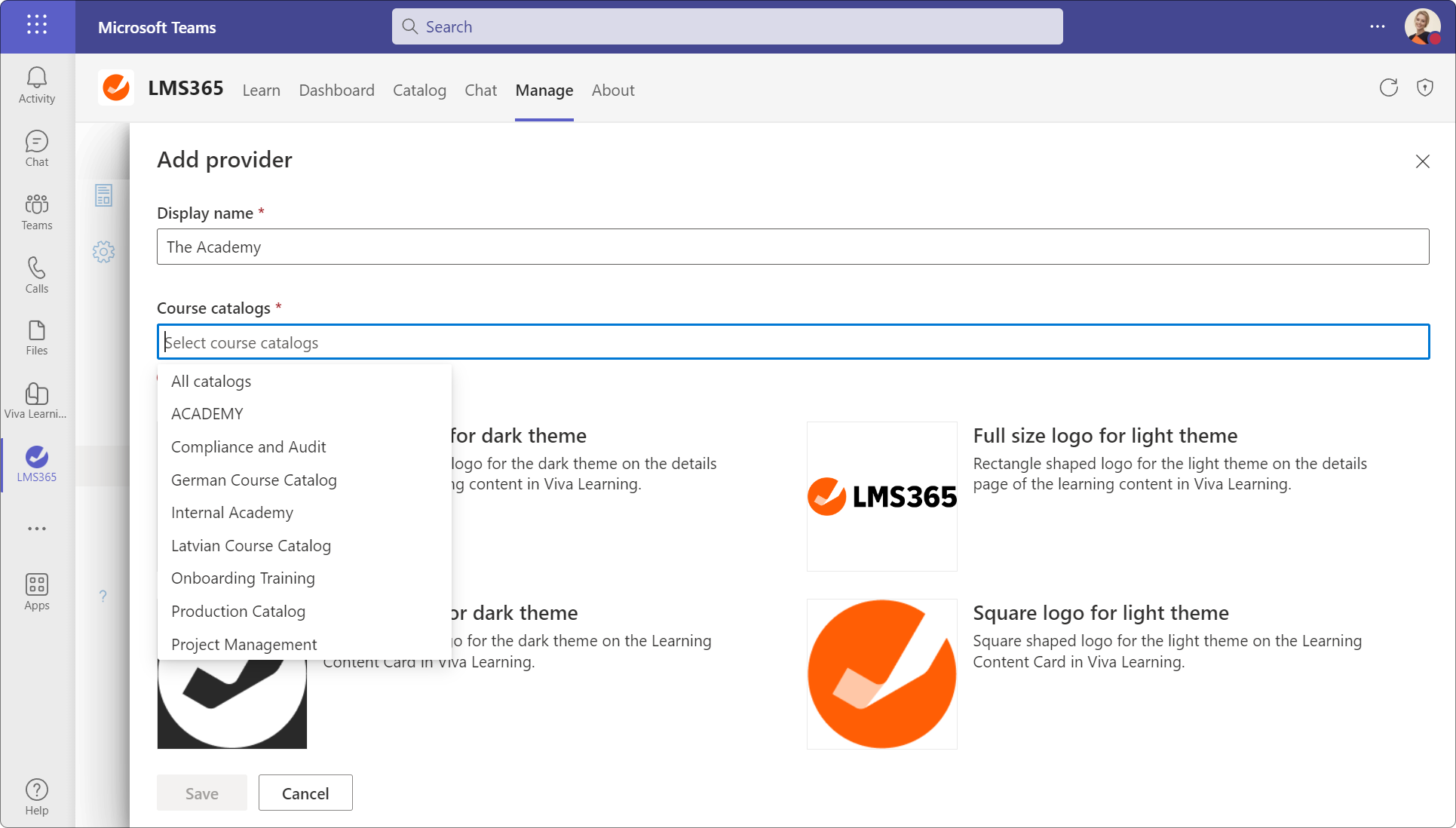Go to Teams in the sidebar
The image size is (1456, 828).
coord(37,212)
